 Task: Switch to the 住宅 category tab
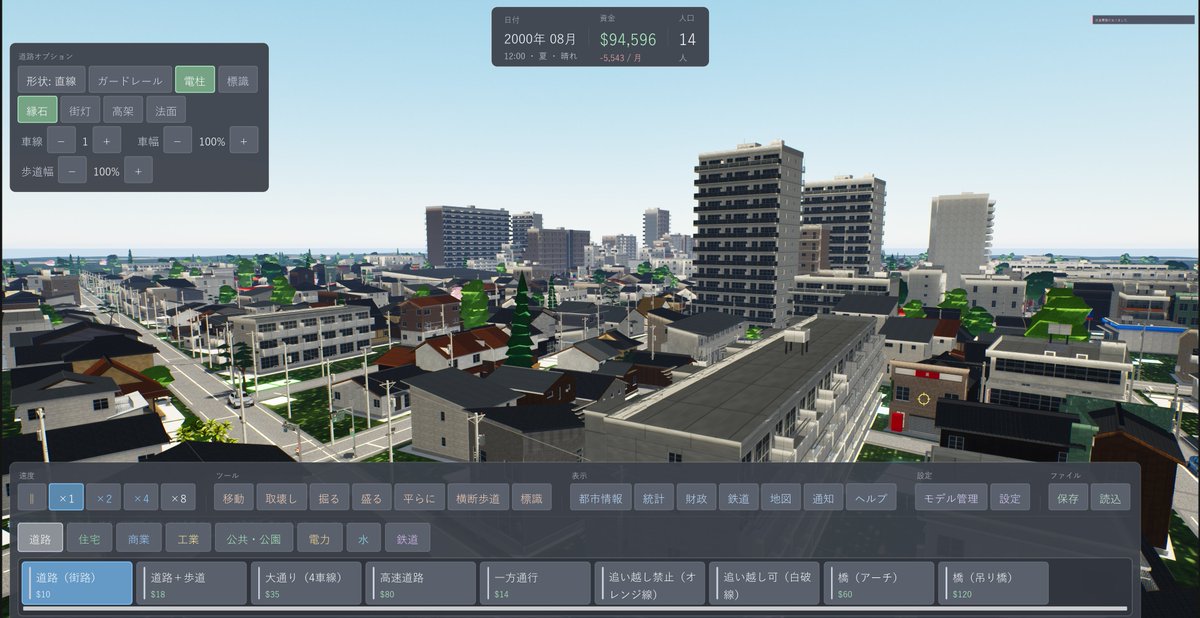coord(89,538)
